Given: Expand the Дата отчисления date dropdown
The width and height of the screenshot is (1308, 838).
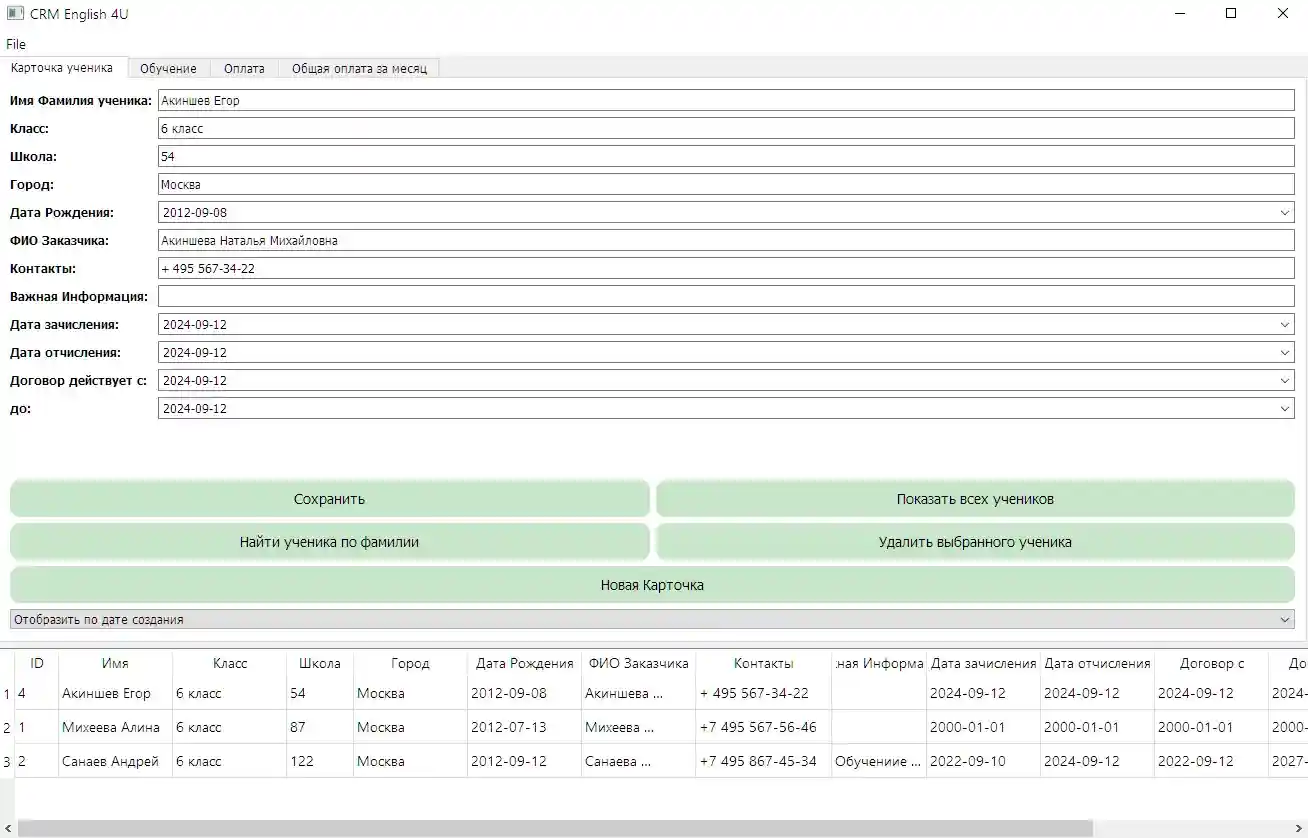Looking at the screenshot, I should pos(1285,353).
